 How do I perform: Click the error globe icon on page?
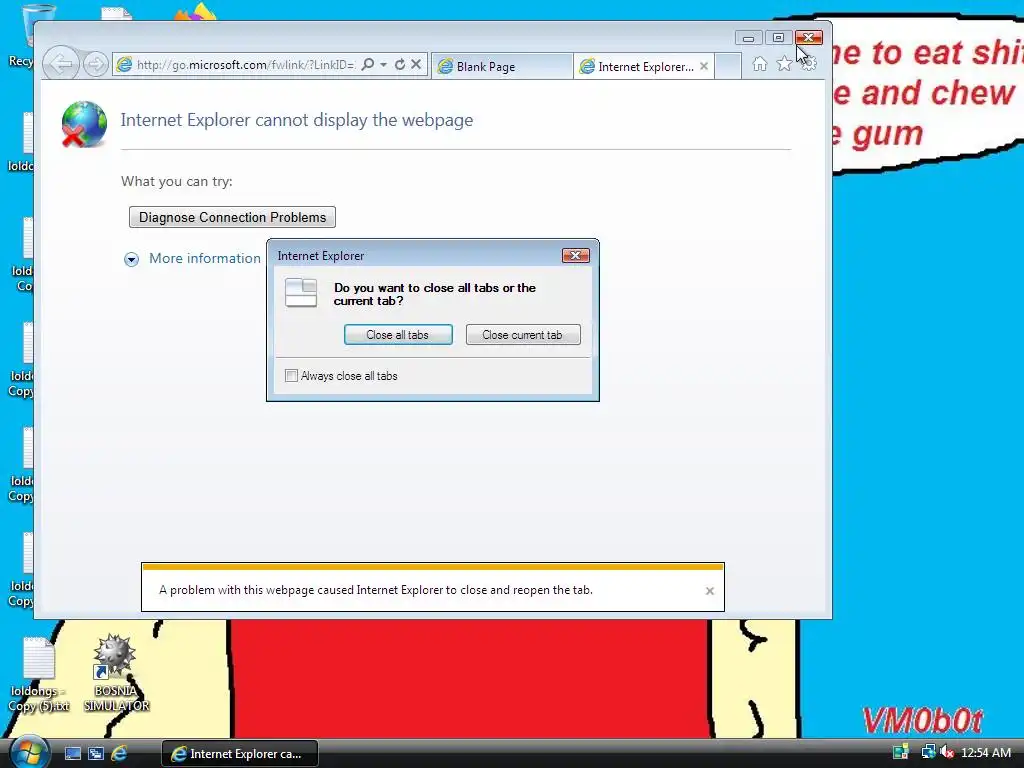click(x=84, y=124)
